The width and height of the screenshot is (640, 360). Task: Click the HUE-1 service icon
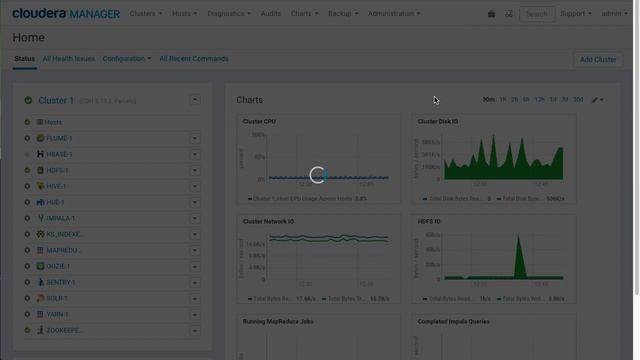click(40, 202)
